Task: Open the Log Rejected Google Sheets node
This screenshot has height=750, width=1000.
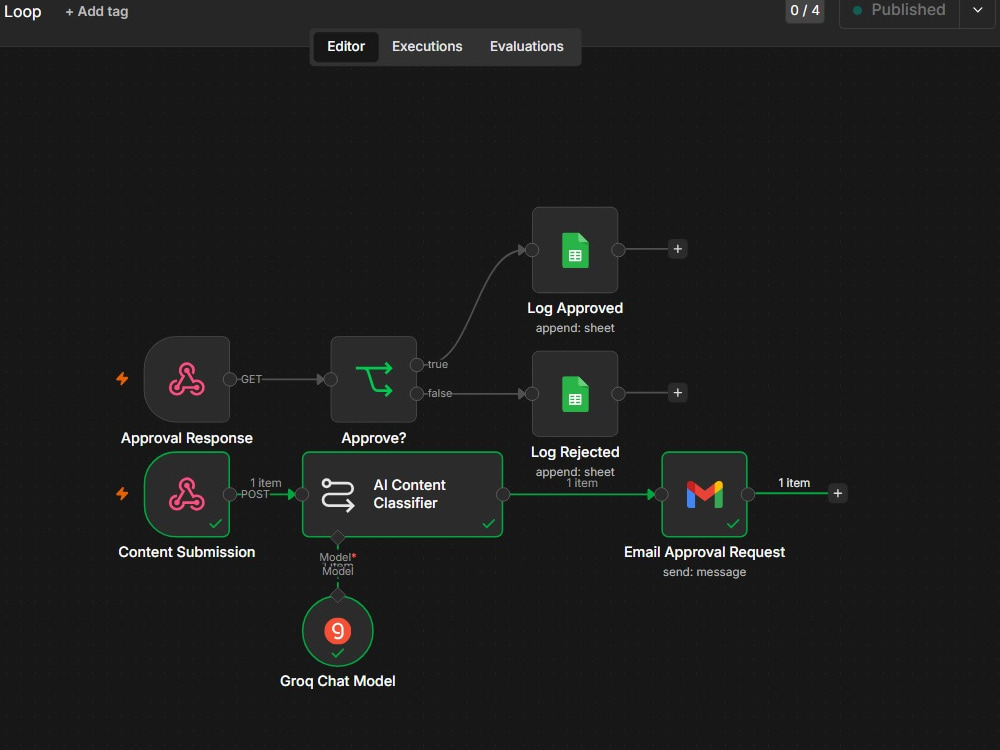Action: point(575,393)
